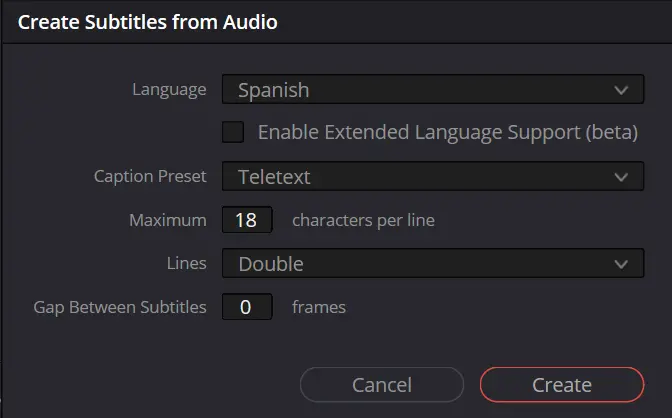
Task: Open the Caption Preset dropdown showing Teletext
Action: [433, 176]
